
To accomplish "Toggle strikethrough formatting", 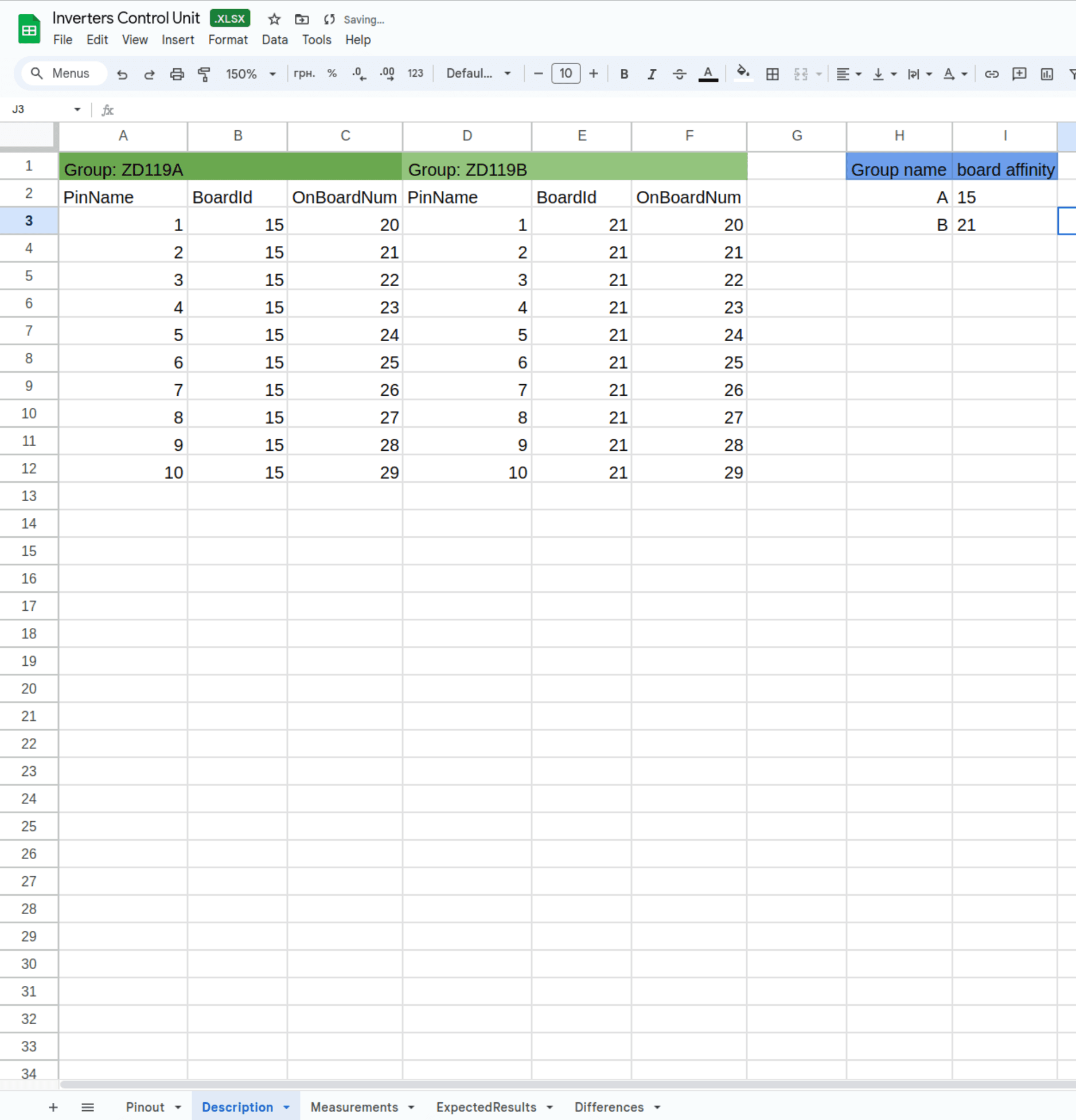I will click(x=680, y=74).
